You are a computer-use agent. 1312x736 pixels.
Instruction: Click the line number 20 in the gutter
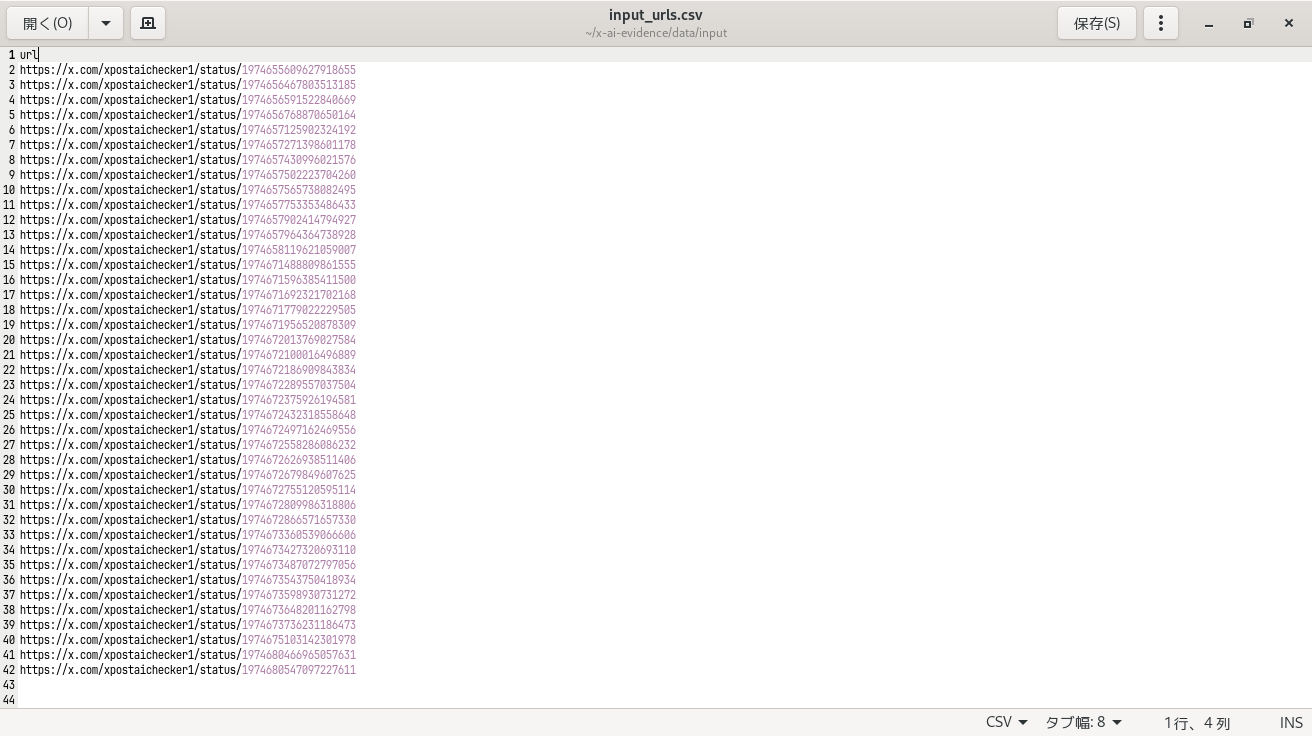(x=9, y=340)
